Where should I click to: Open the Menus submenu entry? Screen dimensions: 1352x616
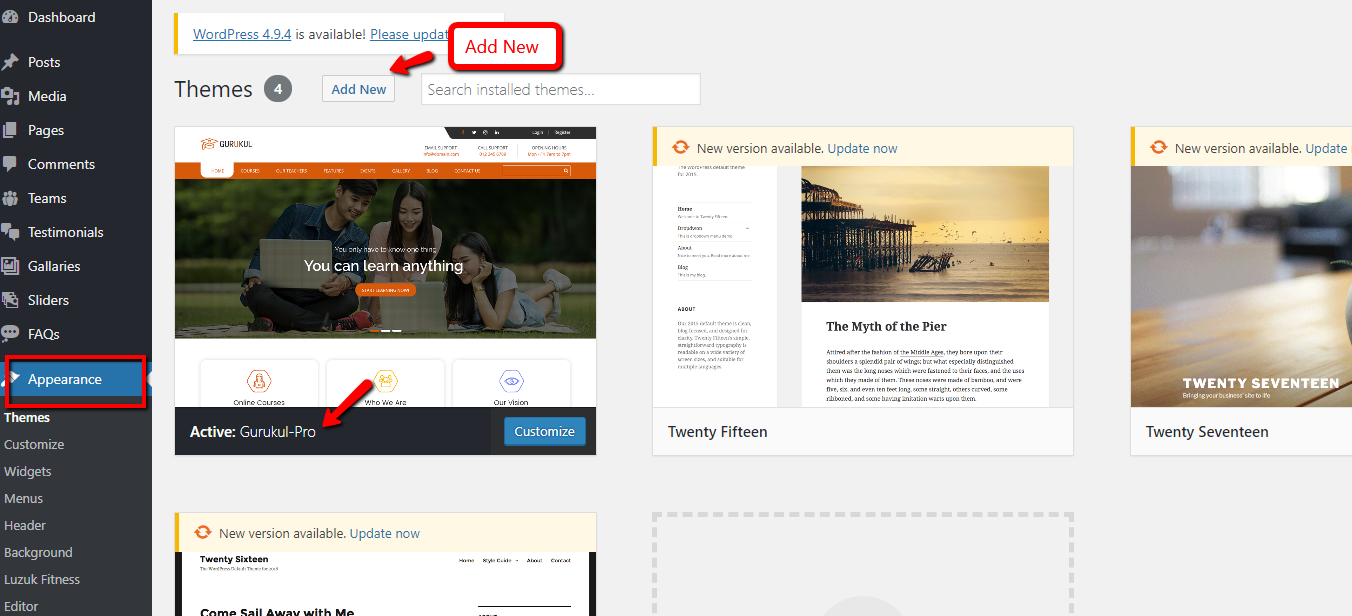click(24, 498)
